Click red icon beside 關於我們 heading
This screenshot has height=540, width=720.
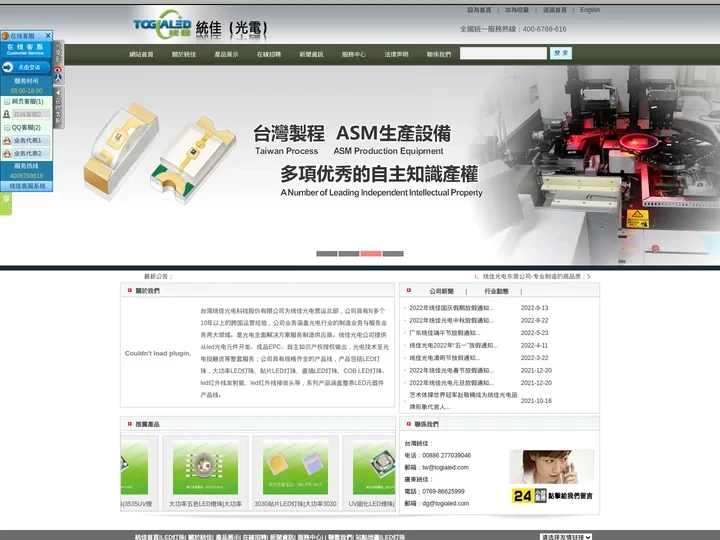point(129,290)
